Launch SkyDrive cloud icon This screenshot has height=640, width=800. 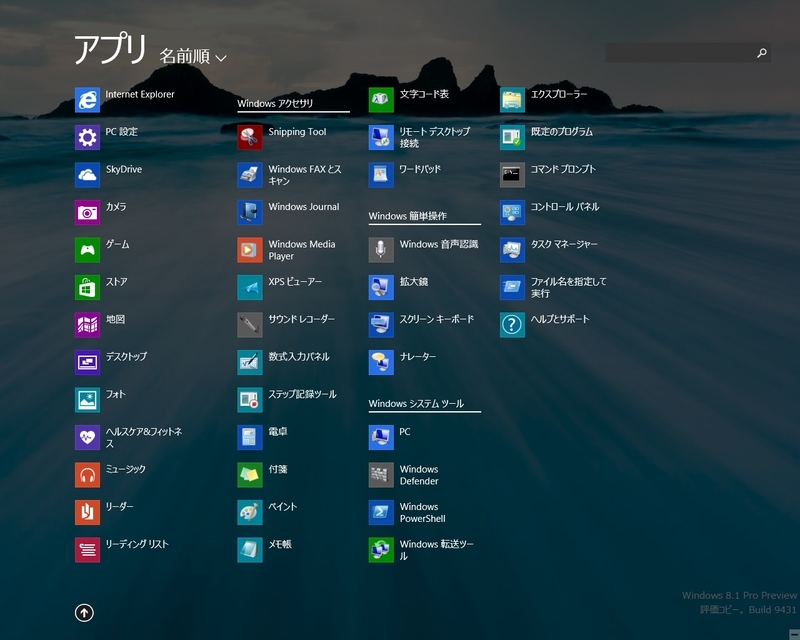[x=87, y=175]
